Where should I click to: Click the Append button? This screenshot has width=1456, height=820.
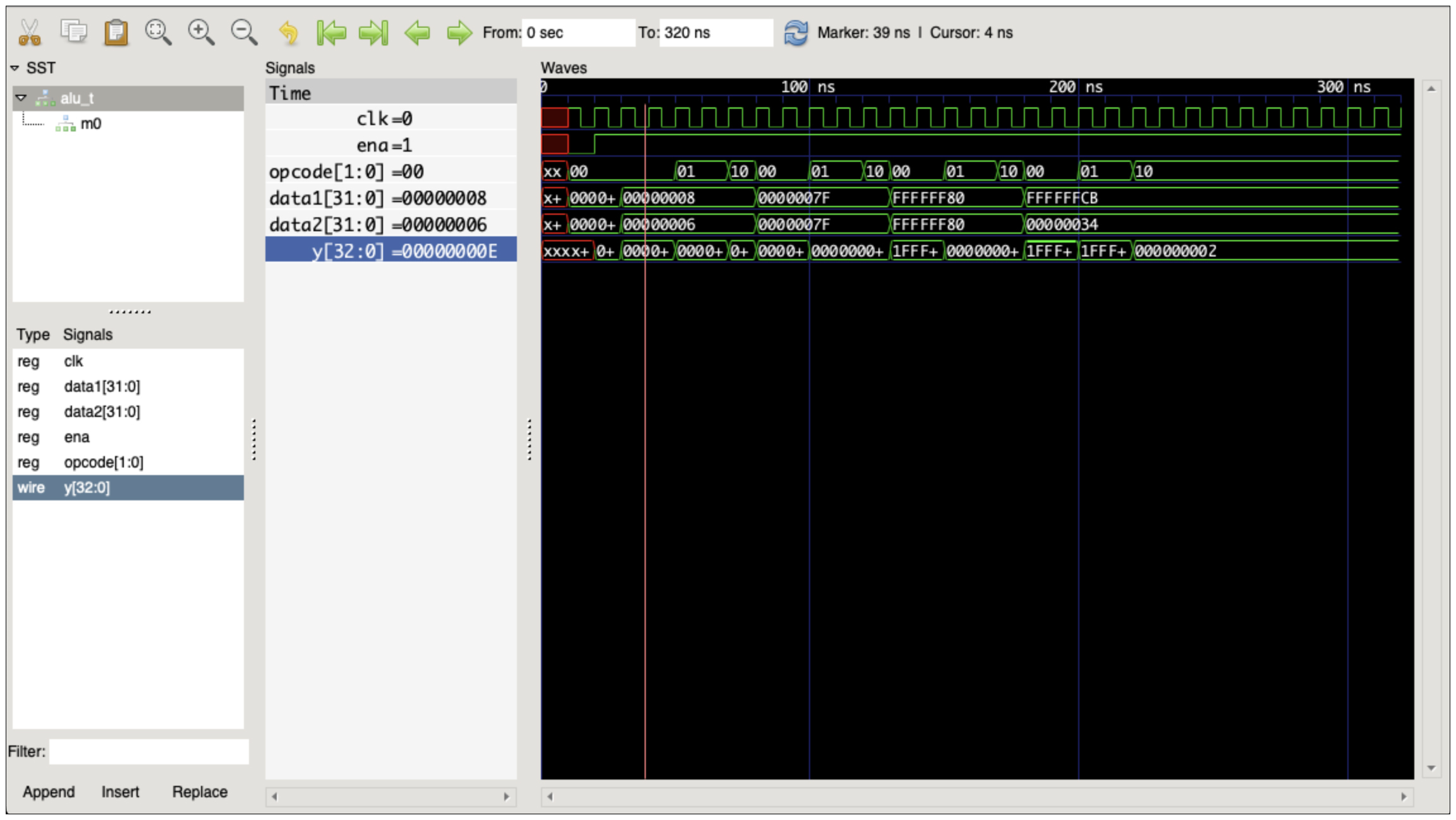pyautogui.click(x=49, y=792)
